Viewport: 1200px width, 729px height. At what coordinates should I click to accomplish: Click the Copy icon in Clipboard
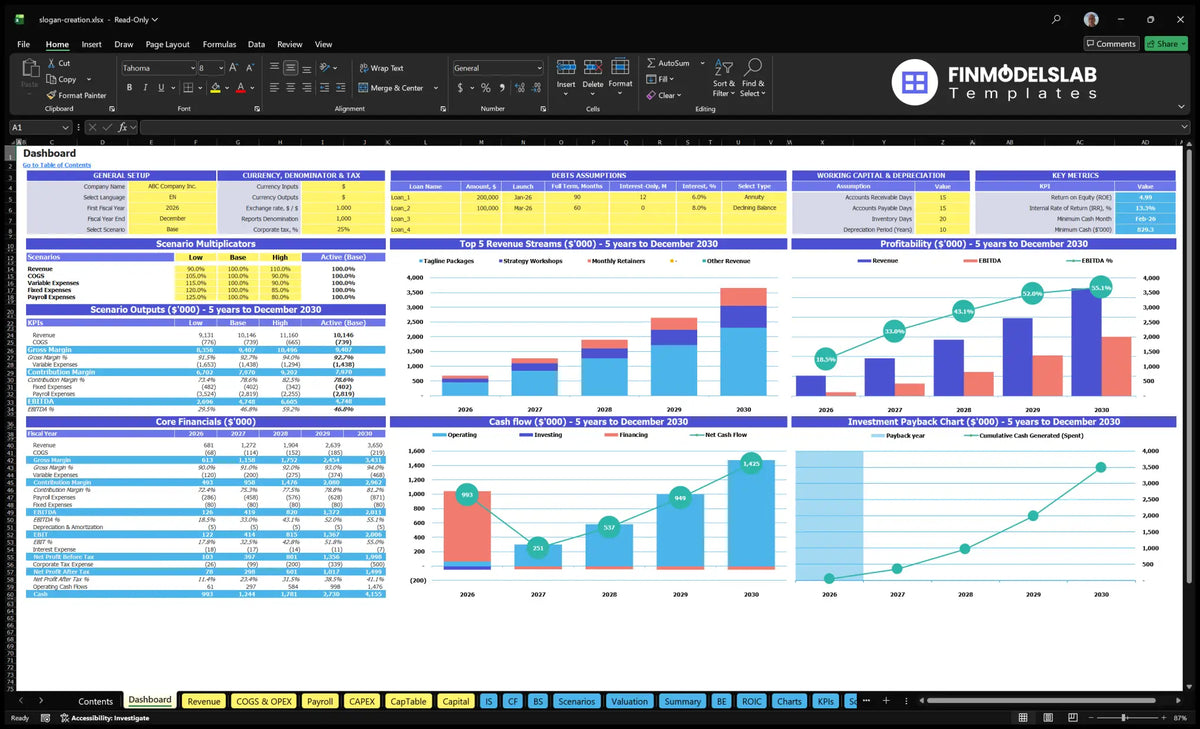coord(50,79)
